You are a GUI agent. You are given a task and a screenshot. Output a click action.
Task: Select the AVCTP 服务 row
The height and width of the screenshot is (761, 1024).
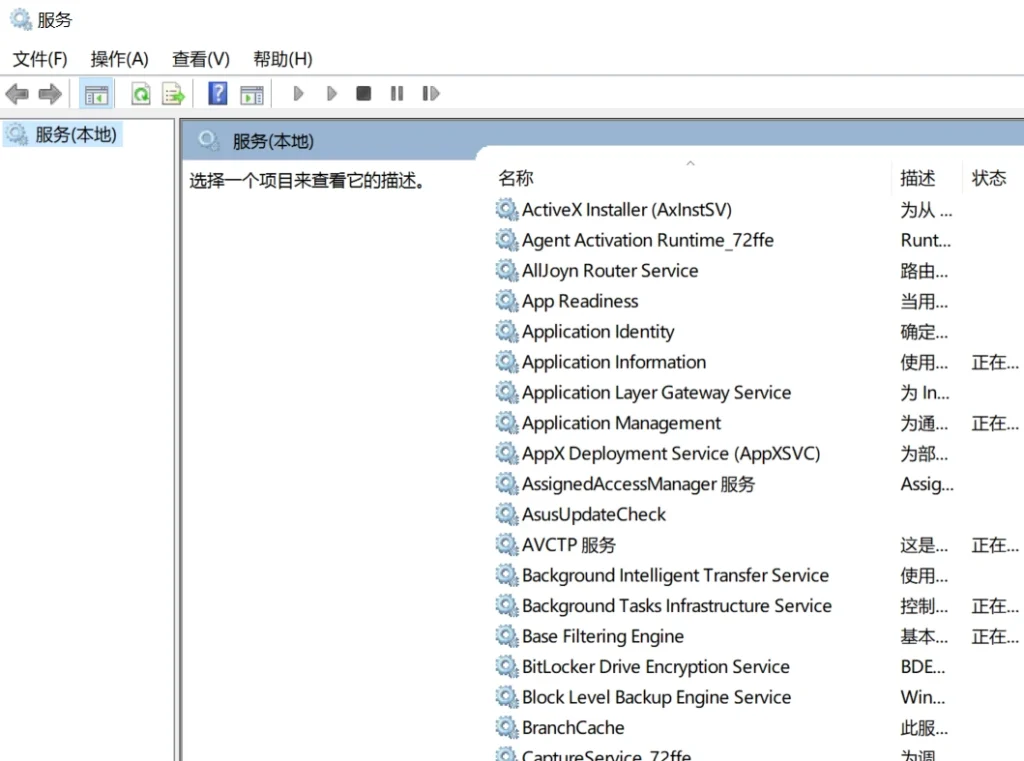point(569,545)
